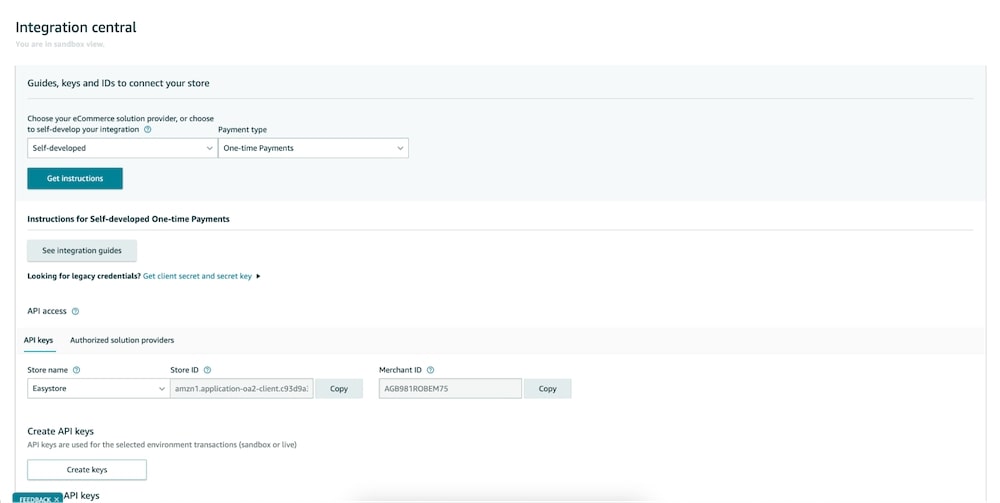
Task: Click the Store name help icon
Action: click(x=77, y=370)
